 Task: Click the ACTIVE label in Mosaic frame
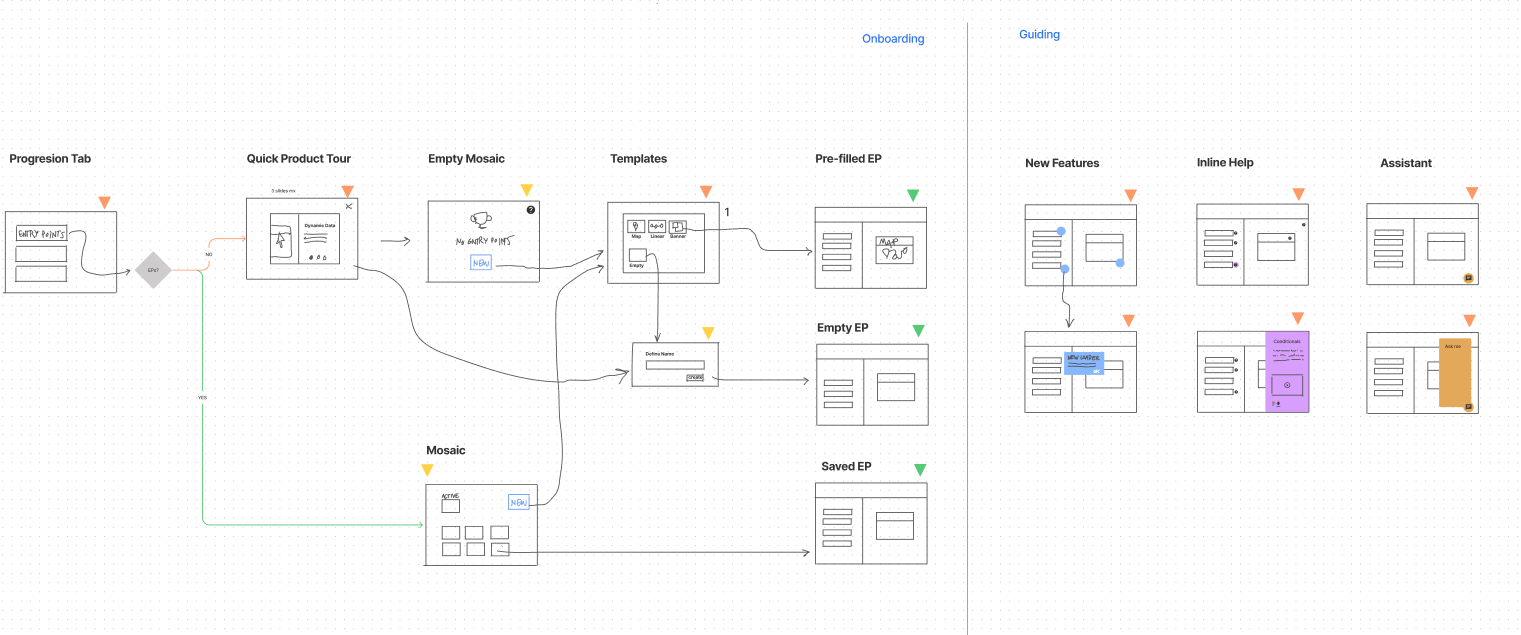450,495
